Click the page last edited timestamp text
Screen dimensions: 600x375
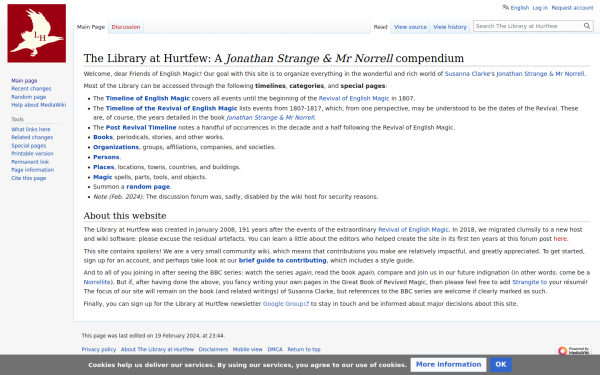coord(153,336)
